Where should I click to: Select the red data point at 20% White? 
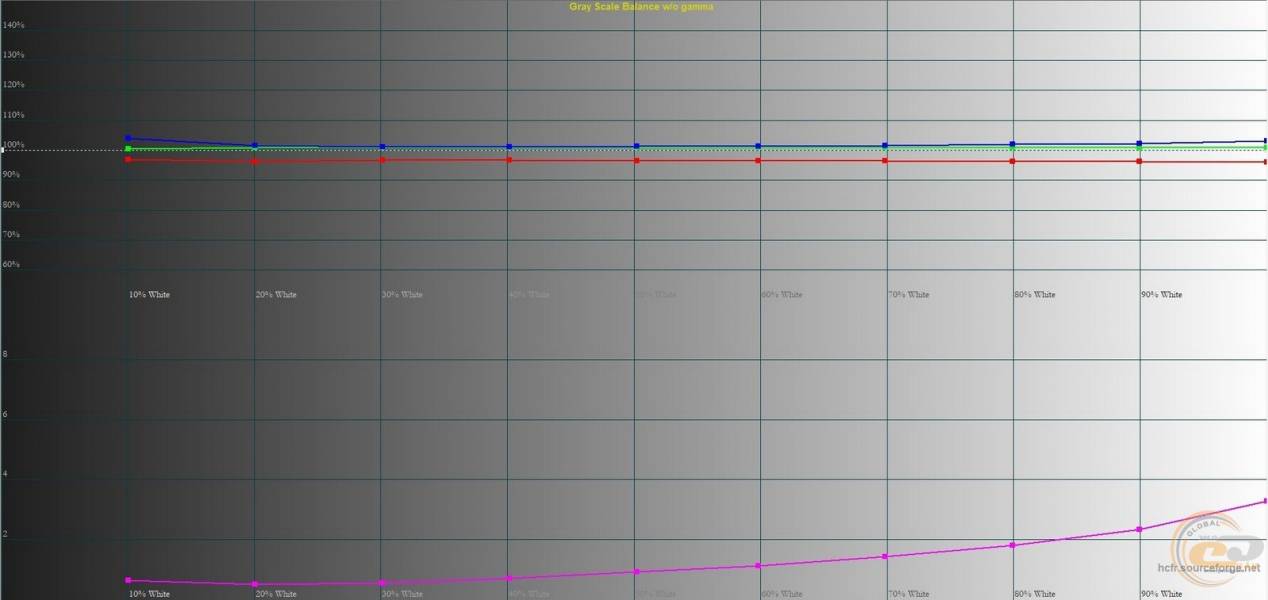(x=255, y=161)
